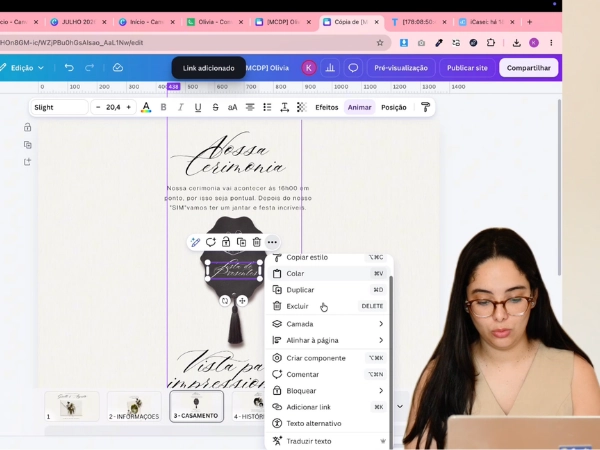The height and width of the screenshot is (450, 600).
Task: Click Pré-visualização button
Action: [x=401, y=68]
